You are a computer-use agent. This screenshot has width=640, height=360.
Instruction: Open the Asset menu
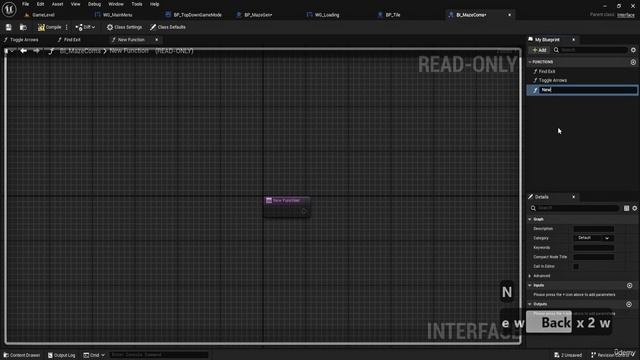[x=58, y=4]
